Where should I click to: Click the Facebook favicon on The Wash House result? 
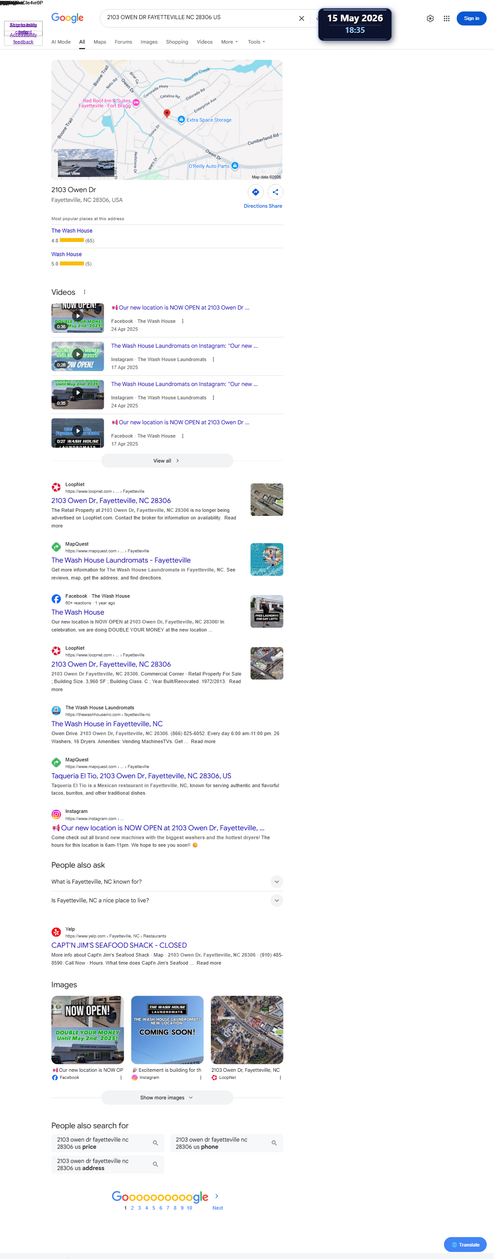(x=57, y=598)
